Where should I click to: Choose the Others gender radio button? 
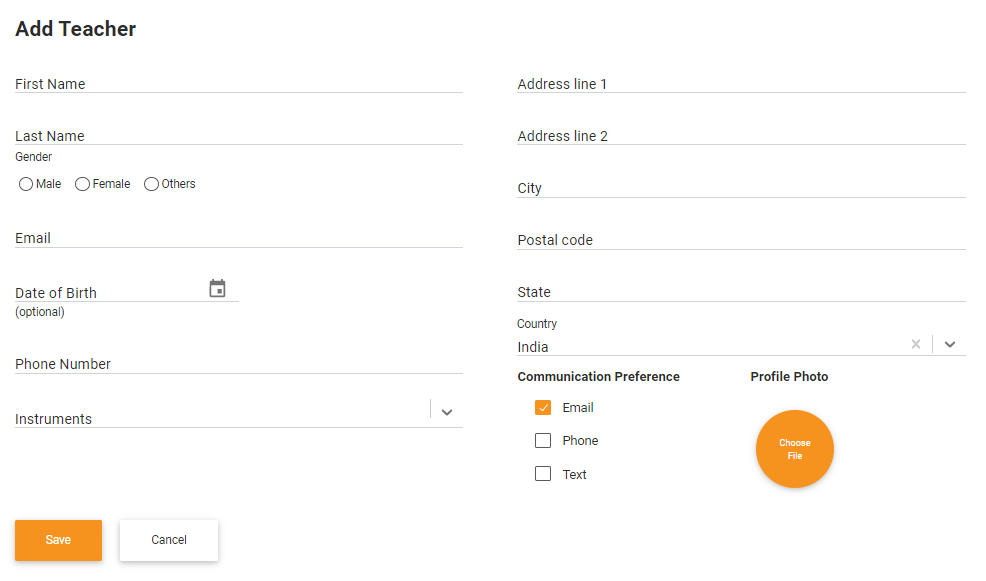tap(152, 184)
